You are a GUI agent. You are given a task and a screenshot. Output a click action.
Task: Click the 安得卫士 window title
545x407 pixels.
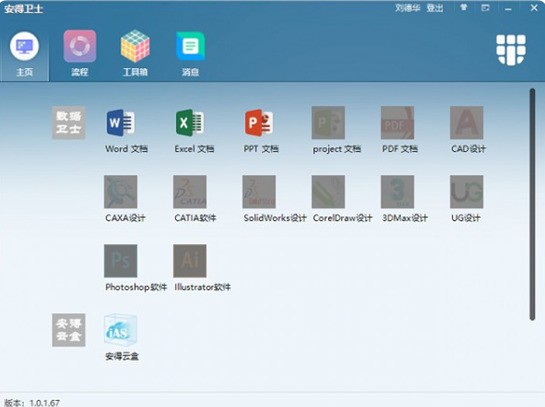pyautogui.click(x=24, y=9)
